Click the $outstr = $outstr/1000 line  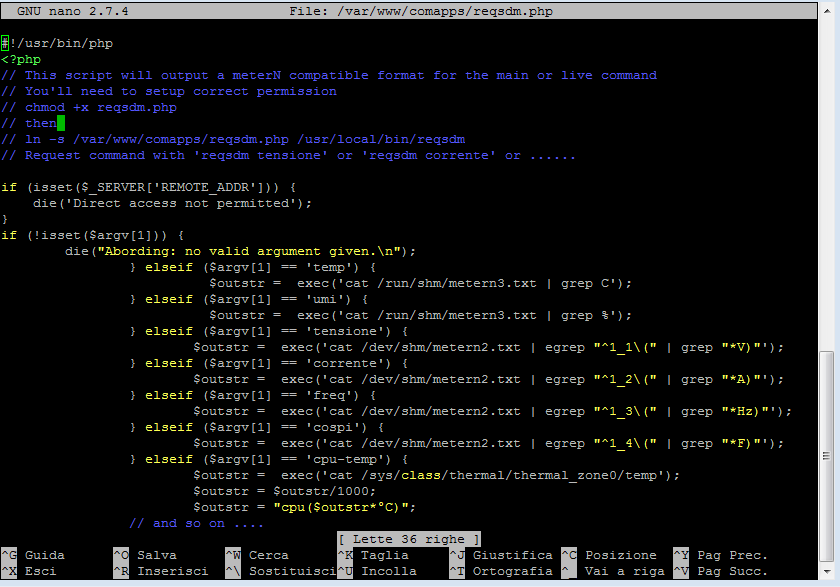(x=284, y=492)
